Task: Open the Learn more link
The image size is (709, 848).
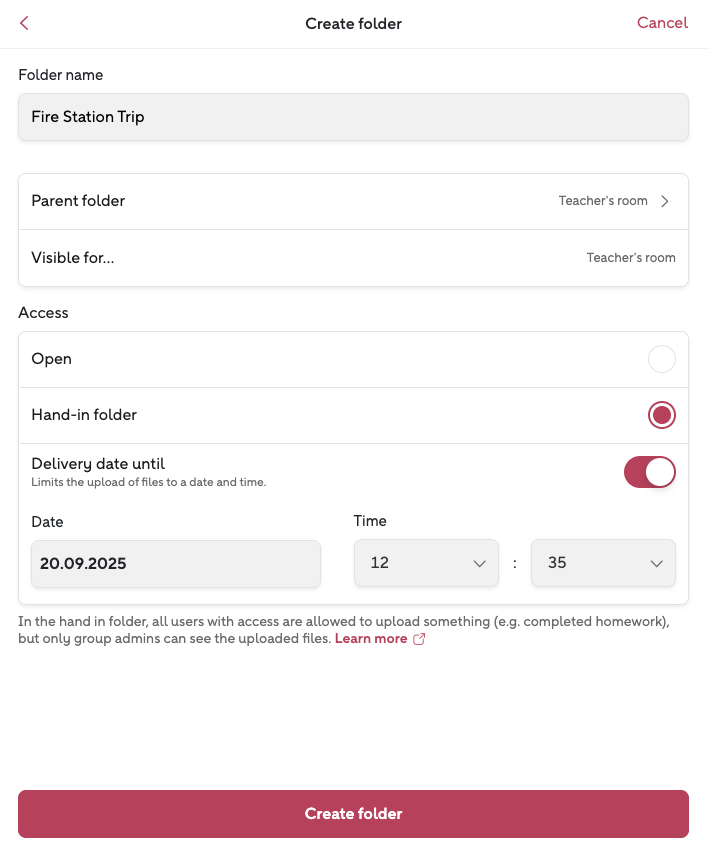Action: tap(371, 639)
